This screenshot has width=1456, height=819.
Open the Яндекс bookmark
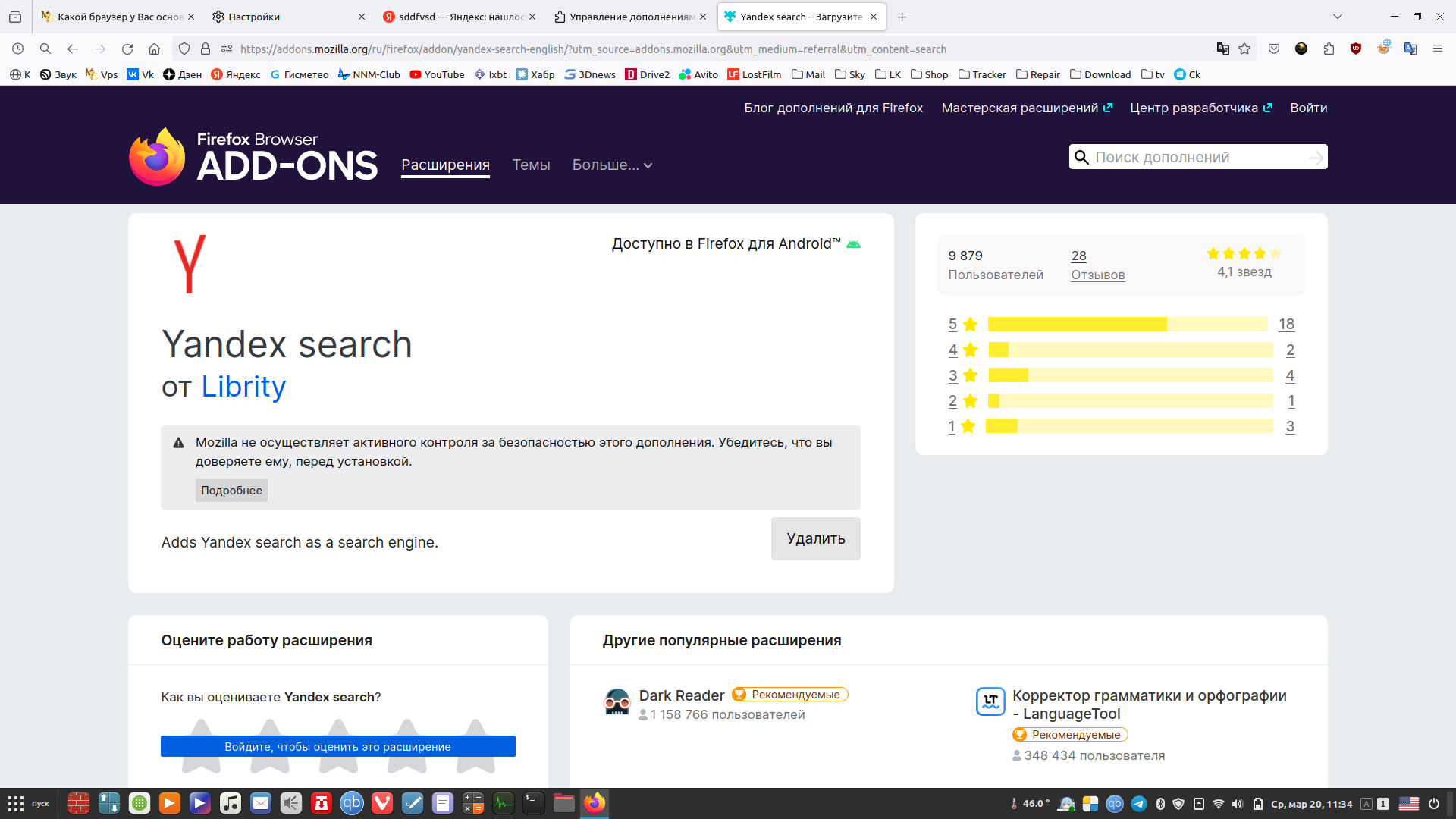[235, 74]
